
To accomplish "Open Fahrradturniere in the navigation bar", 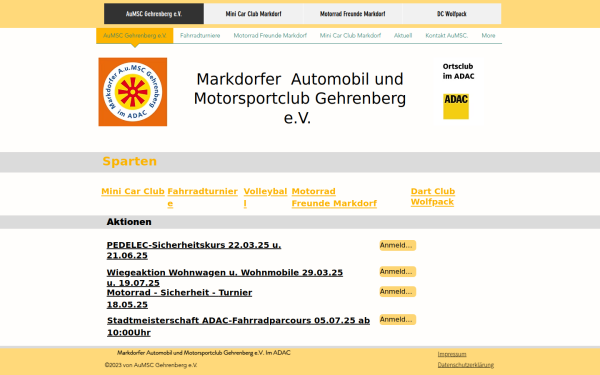I will 200,36.
